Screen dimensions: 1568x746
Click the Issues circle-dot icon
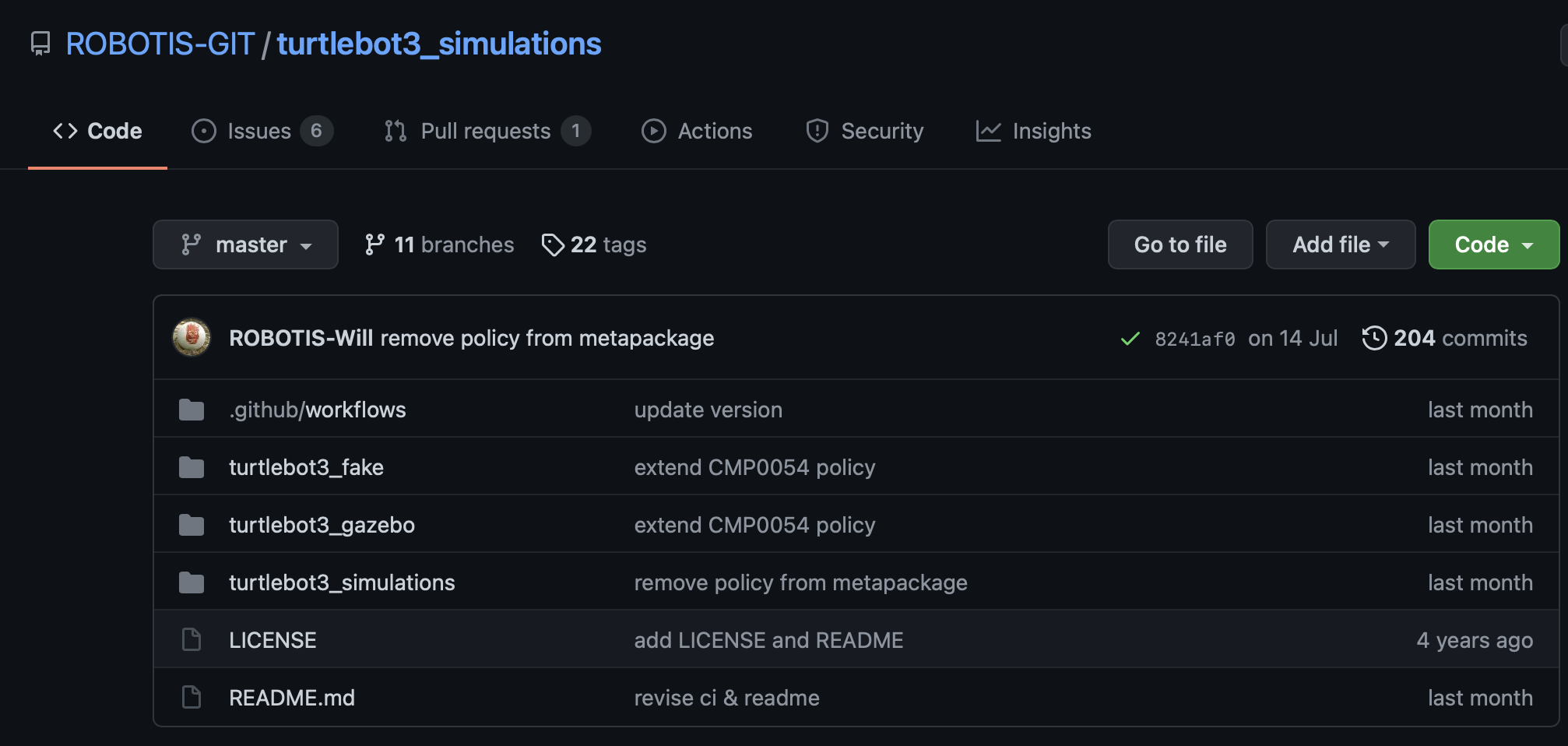[204, 131]
